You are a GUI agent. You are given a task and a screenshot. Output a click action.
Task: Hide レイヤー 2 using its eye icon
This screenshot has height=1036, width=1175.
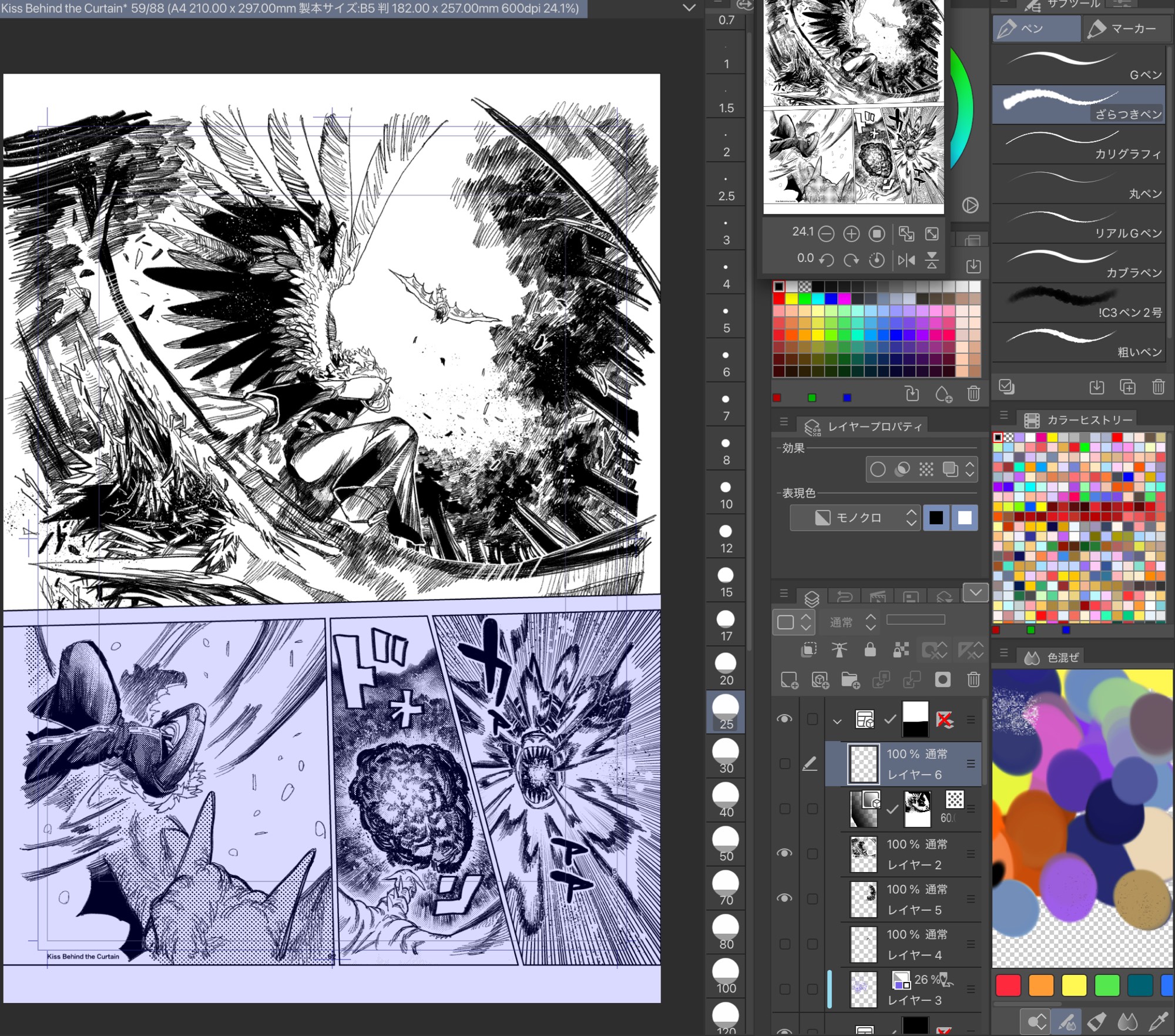click(x=784, y=853)
